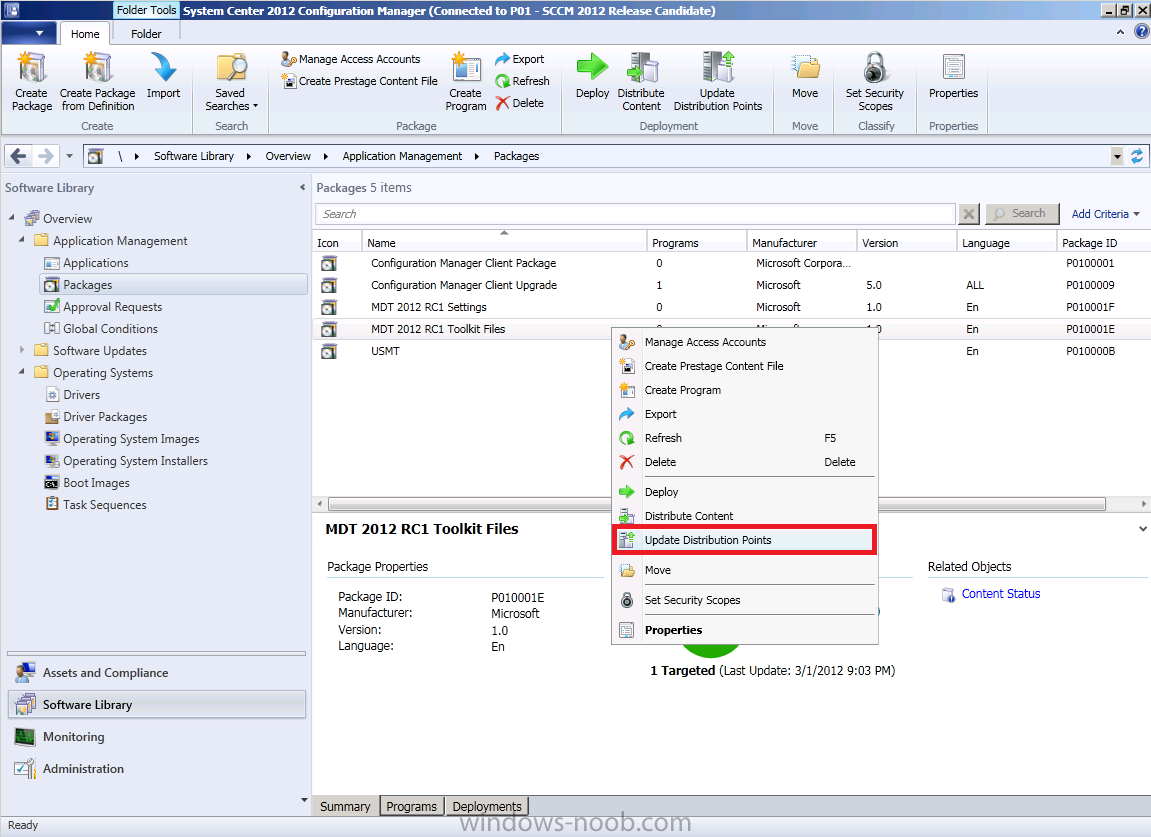Choose Deploy in the context menu
The image size is (1151, 837).
[744, 492]
